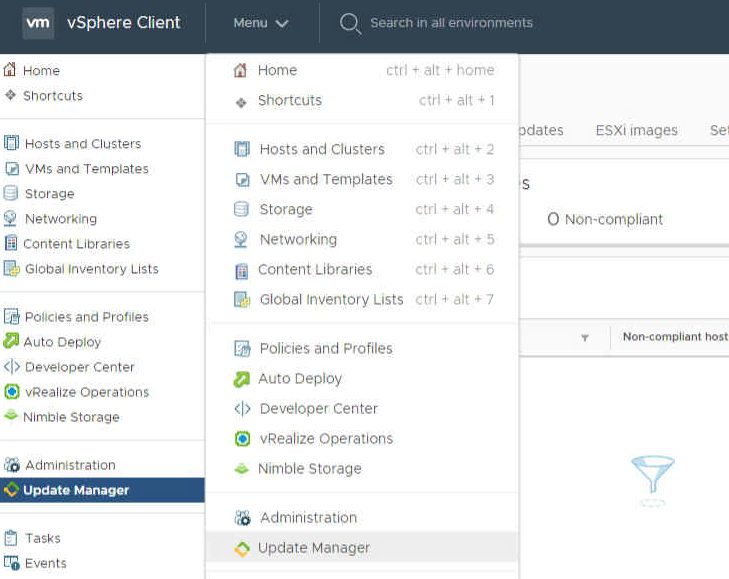This screenshot has width=729, height=579.
Task: Click Policies and Profiles icon in sidebar
Action: click(12, 316)
